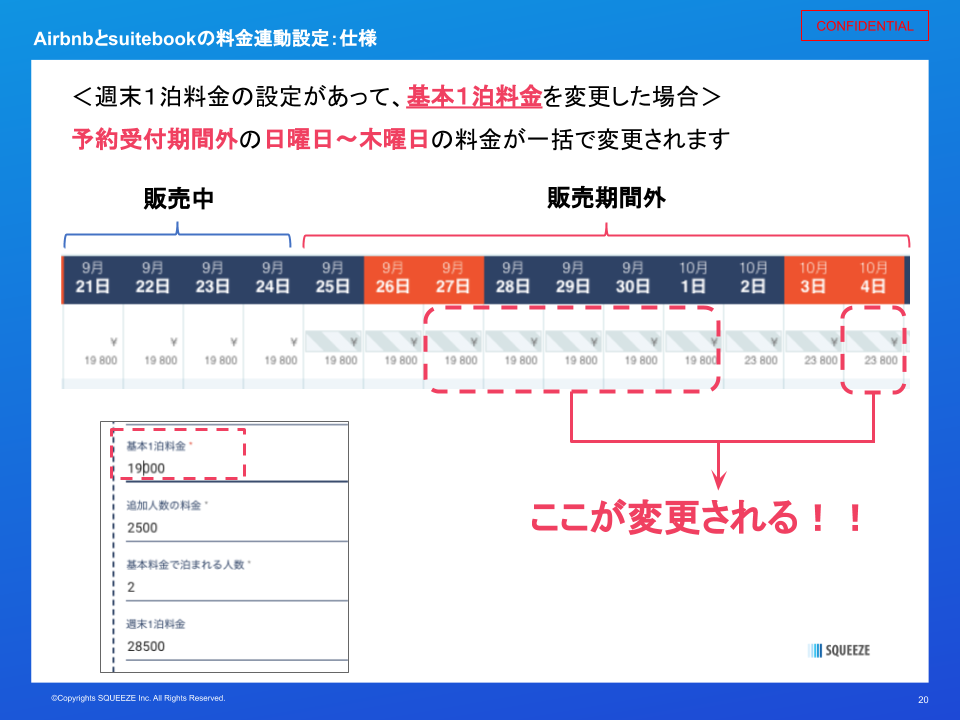The height and width of the screenshot is (720, 960).
Task: Select the 9月25日 calendar header
Action: tap(332, 278)
